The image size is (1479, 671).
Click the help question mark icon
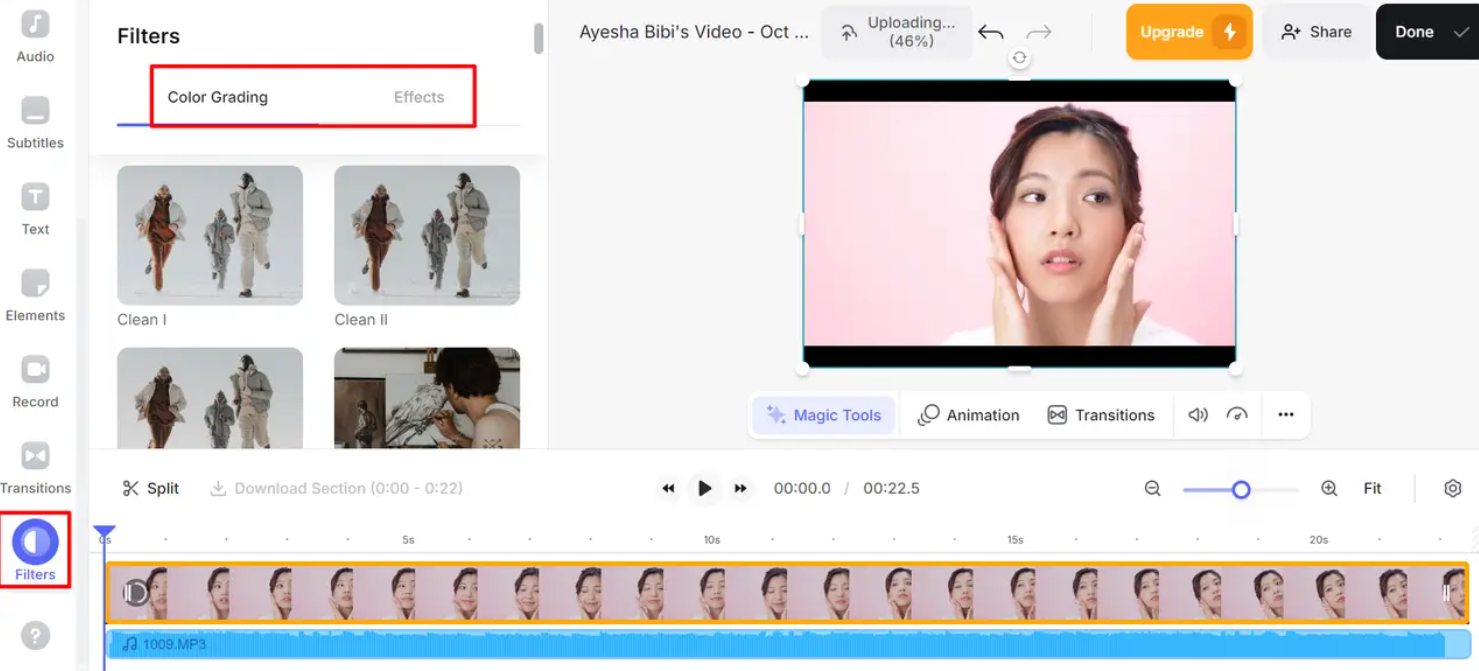tap(35, 635)
